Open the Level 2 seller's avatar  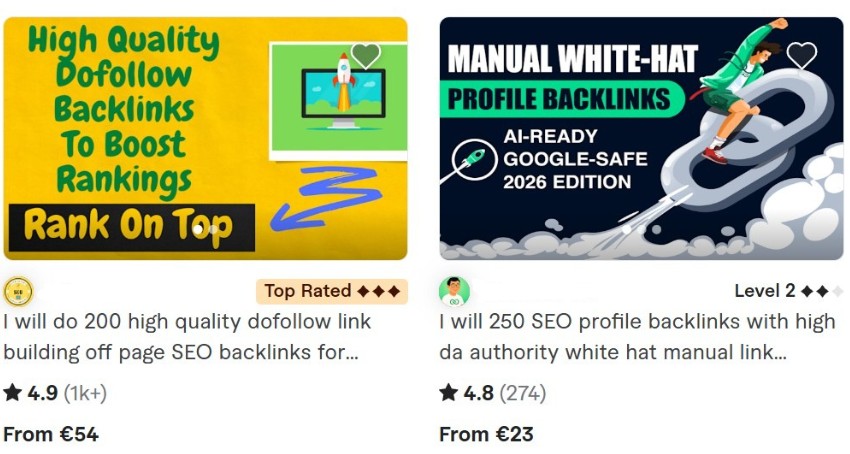[x=454, y=292]
